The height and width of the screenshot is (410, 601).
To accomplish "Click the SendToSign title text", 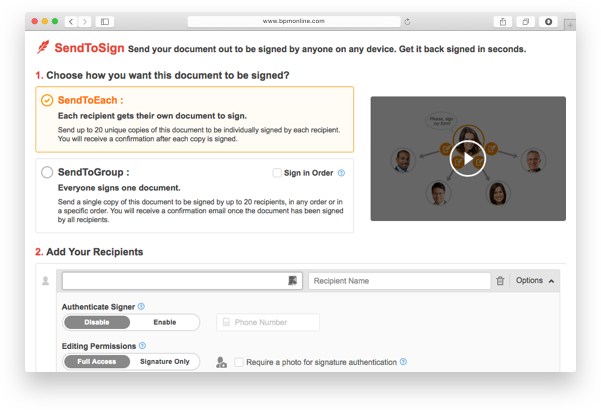I will point(89,48).
